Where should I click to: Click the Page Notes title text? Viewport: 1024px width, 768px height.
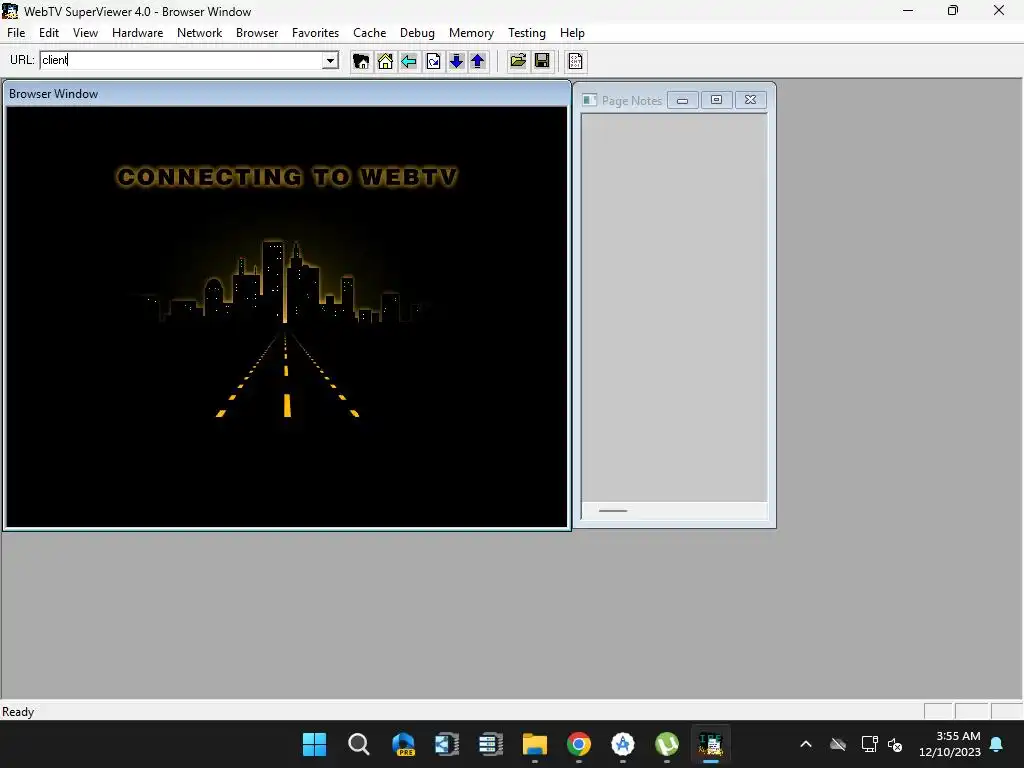point(632,101)
